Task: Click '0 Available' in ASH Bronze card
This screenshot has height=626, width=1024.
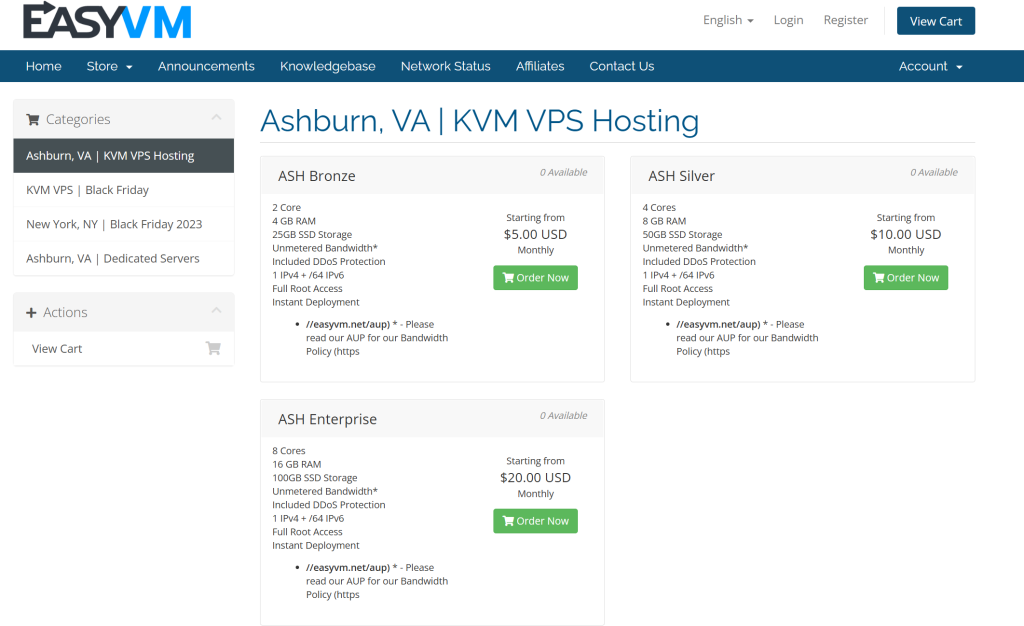Action: (x=563, y=172)
